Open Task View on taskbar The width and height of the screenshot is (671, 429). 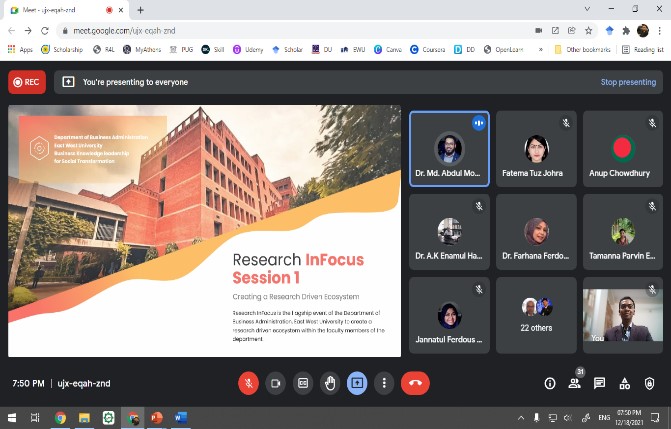pos(35,417)
